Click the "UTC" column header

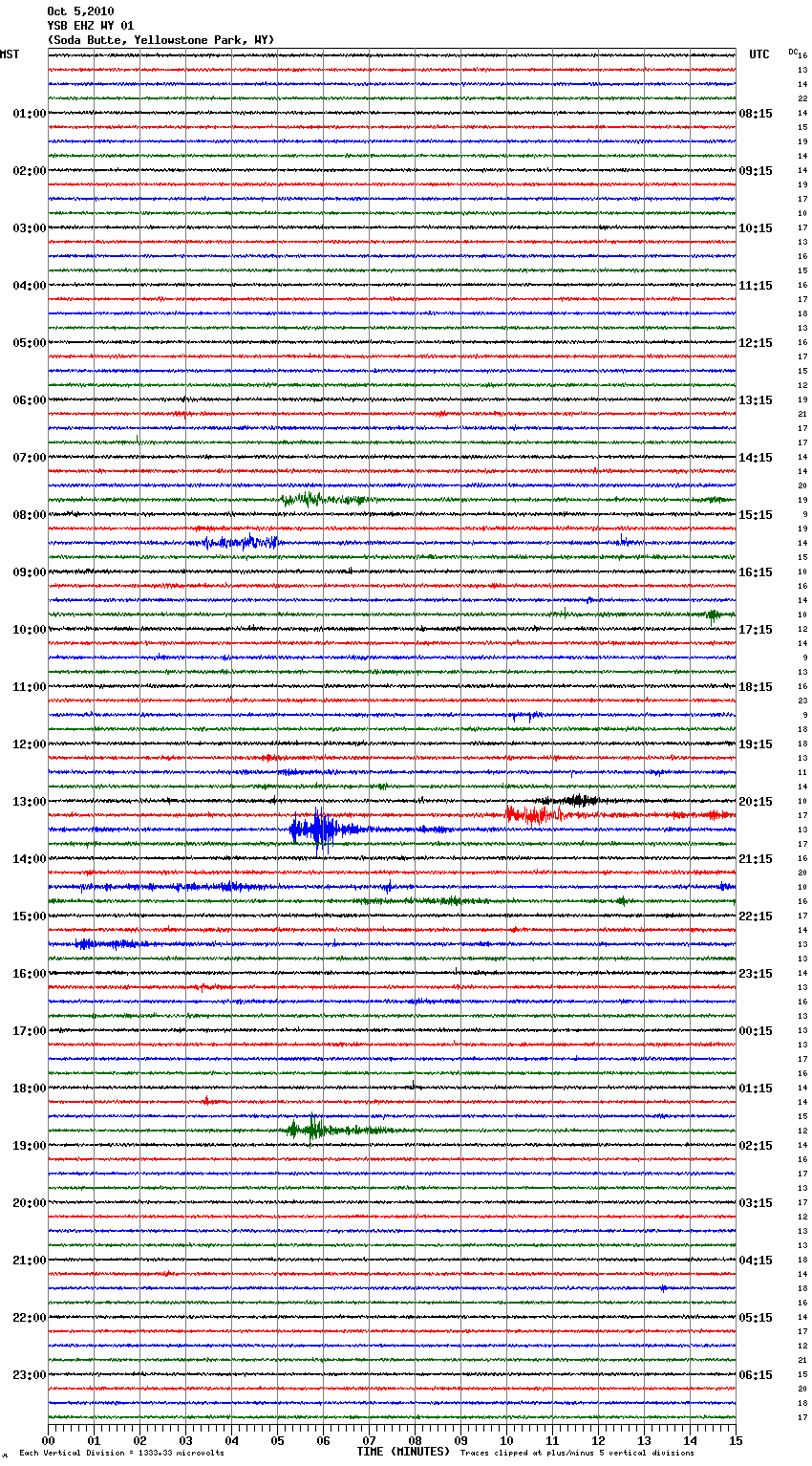[759, 54]
